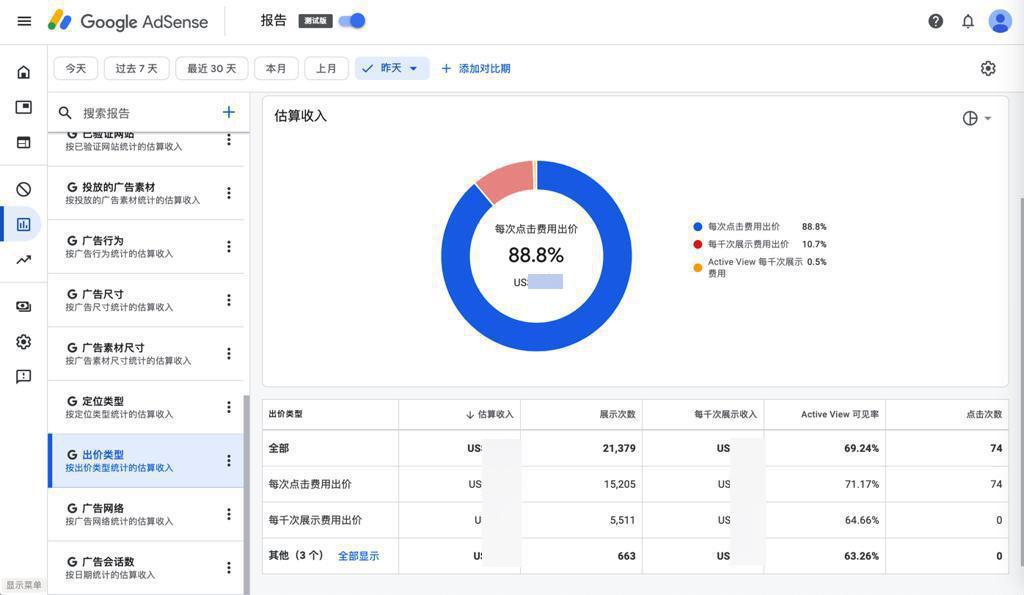This screenshot has width=1024, height=595.
Task: Click the Google AdSense logo
Action: pyautogui.click(x=128, y=22)
